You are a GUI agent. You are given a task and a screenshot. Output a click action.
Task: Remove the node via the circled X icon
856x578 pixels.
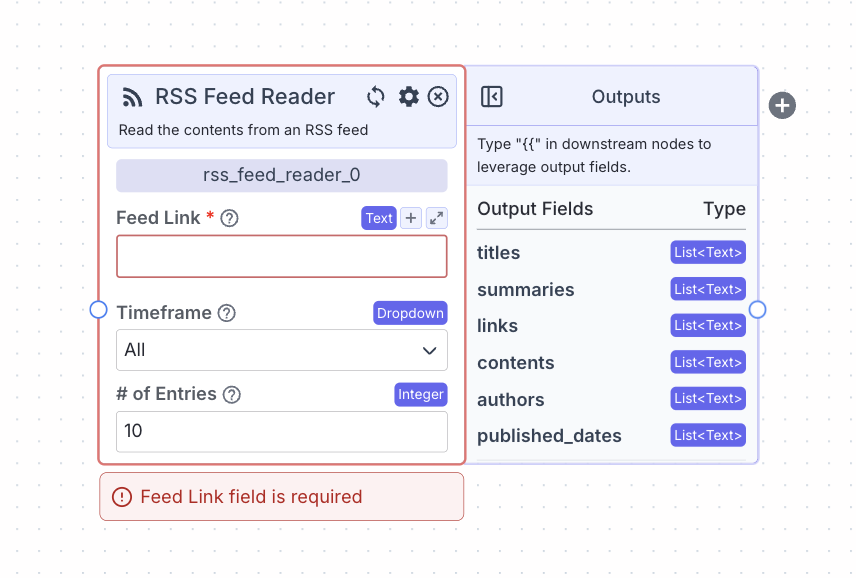click(438, 97)
